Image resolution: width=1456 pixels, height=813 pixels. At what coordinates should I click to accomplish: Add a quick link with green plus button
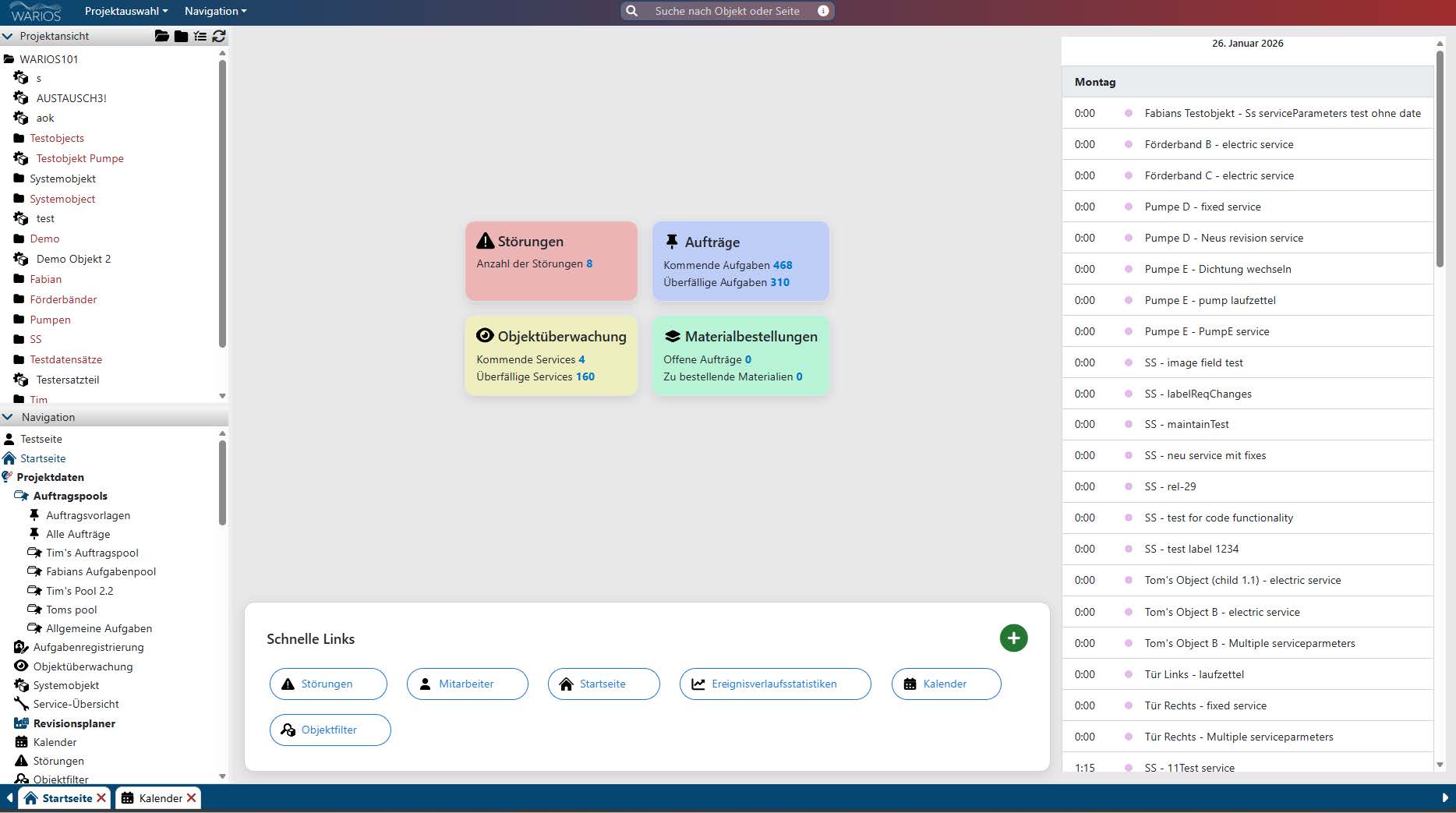(1013, 638)
